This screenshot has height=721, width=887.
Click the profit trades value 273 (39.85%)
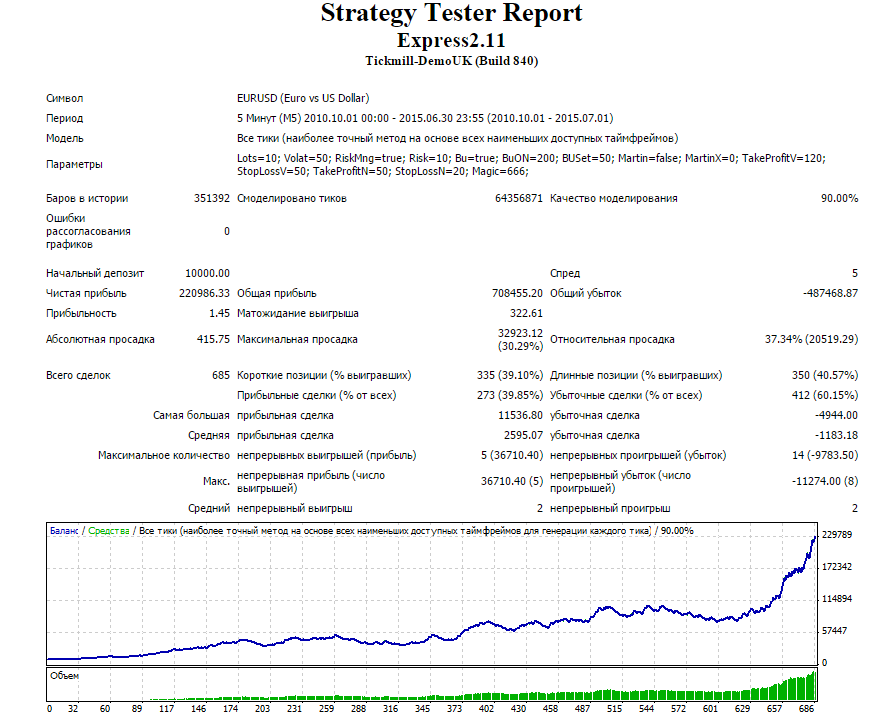point(510,395)
